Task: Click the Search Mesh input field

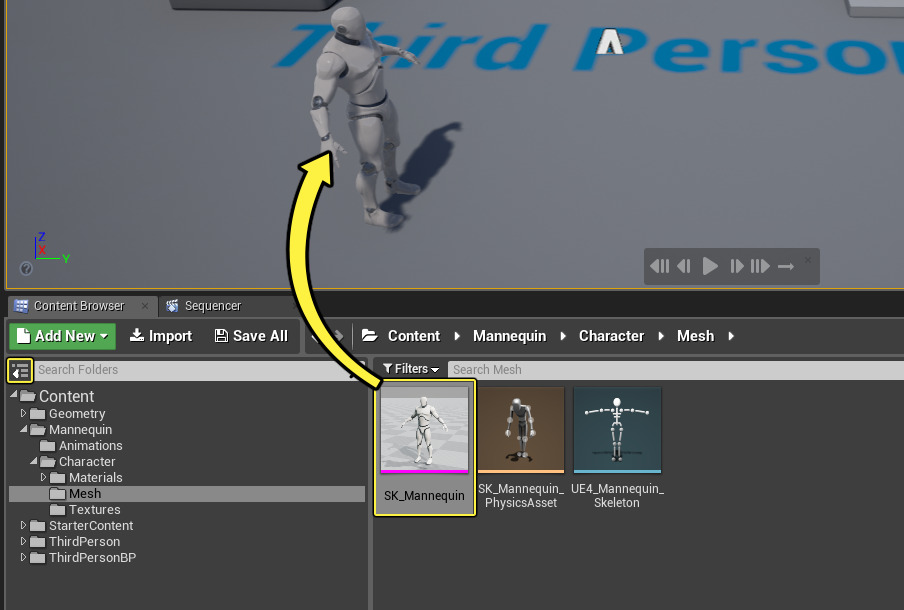Action: [x=670, y=370]
